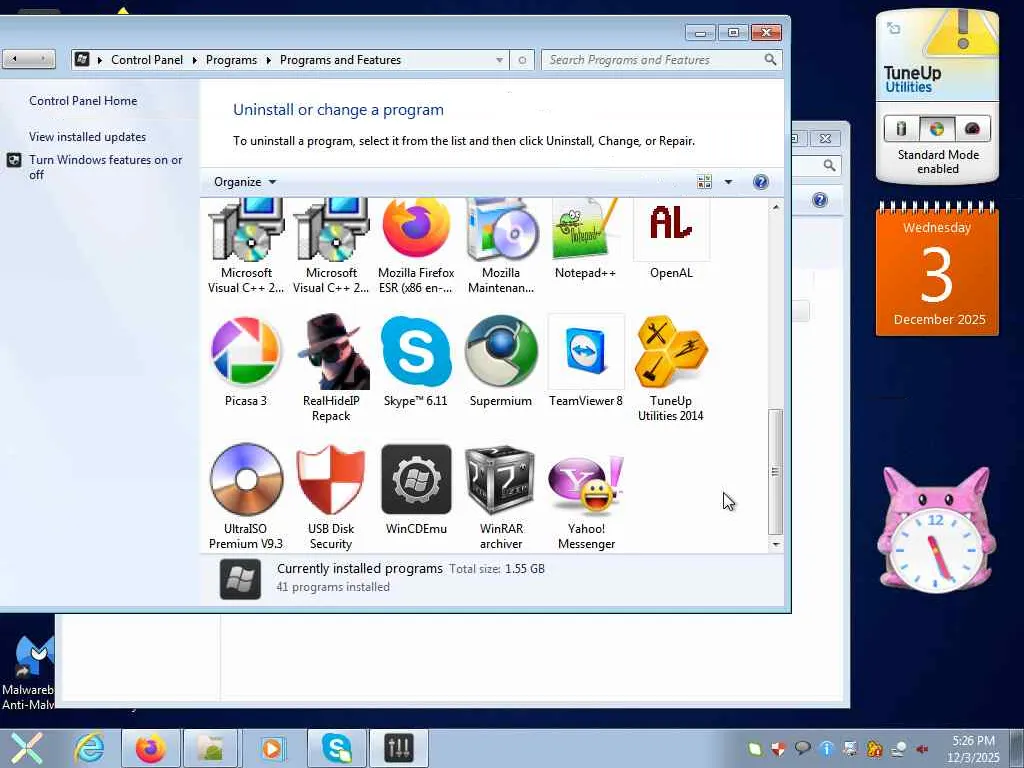
Task: Click the blue info tray icon
Action: tap(826, 748)
